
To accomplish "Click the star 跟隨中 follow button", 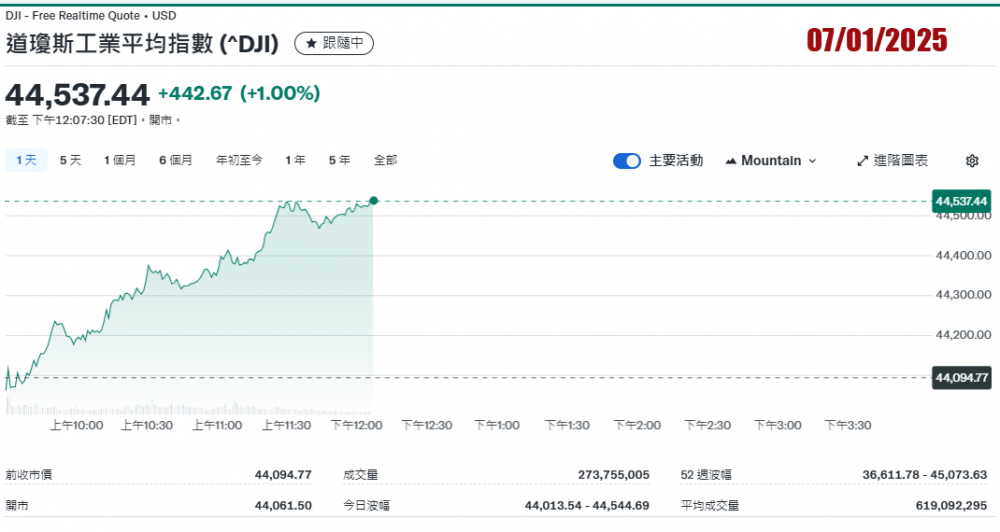I will 333,43.
